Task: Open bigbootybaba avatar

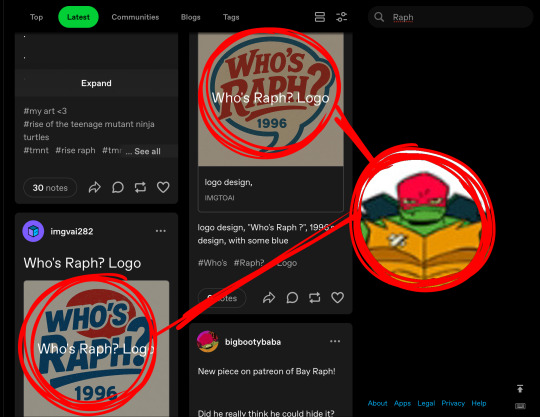Action: tap(207, 342)
